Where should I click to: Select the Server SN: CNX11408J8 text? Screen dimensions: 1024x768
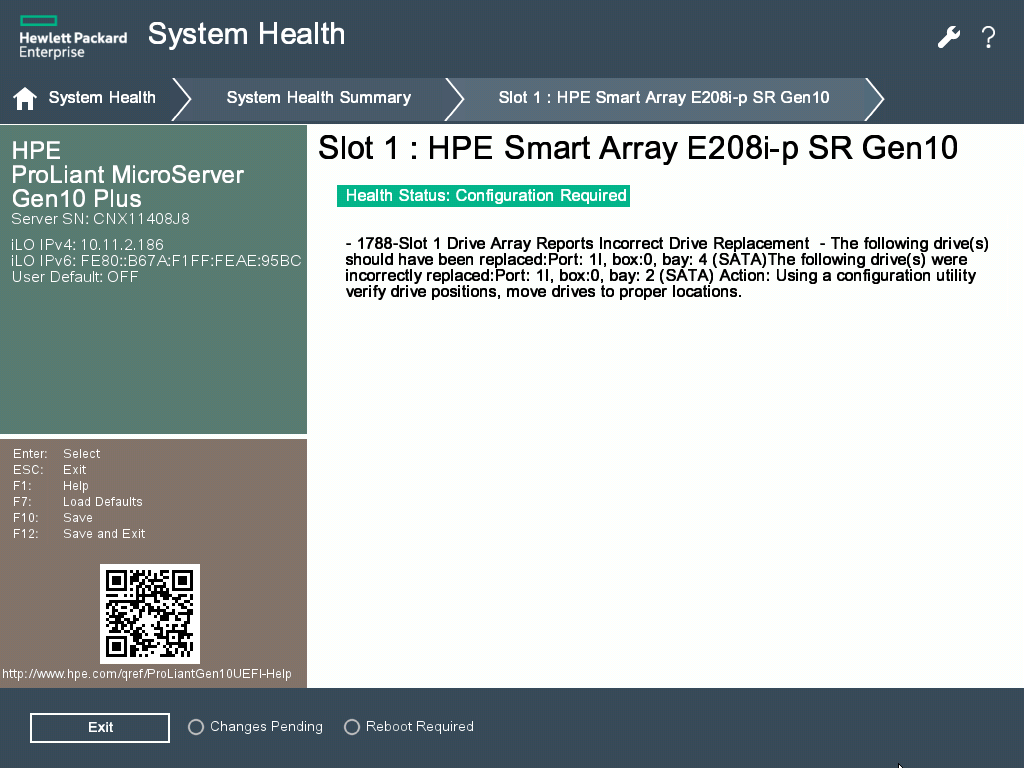101,219
